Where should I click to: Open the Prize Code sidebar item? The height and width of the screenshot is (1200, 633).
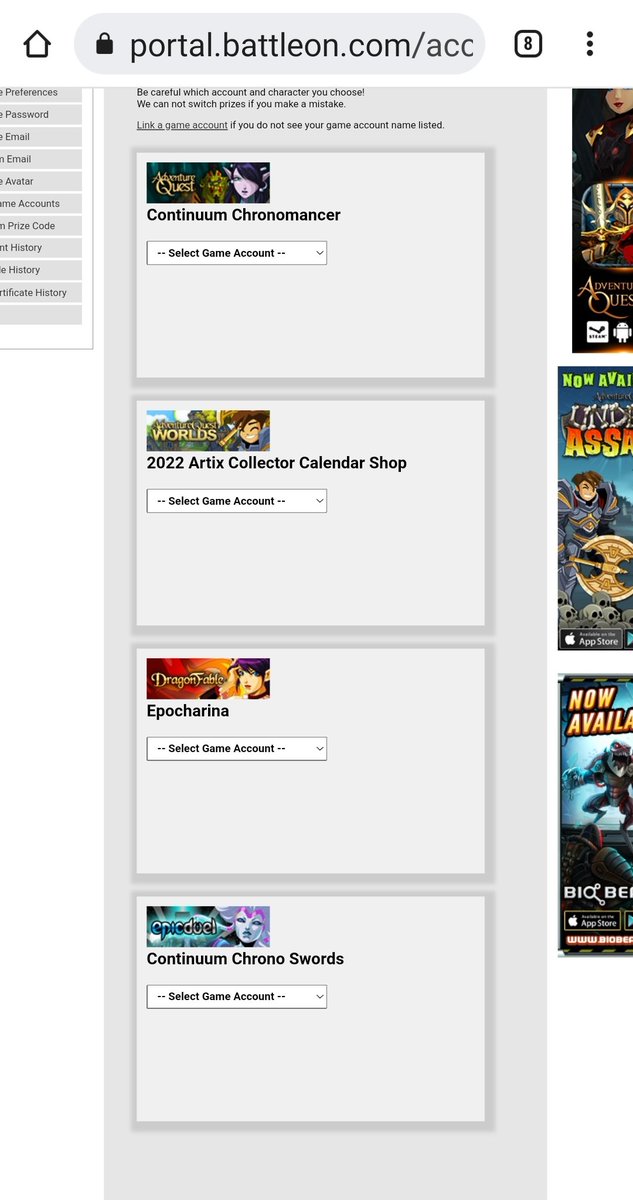(41, 226)
